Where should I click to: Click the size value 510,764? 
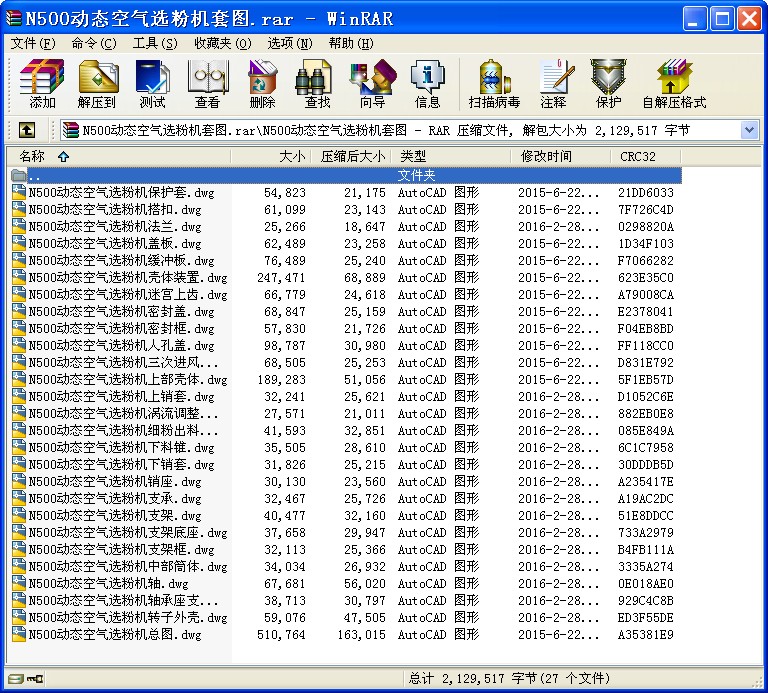point(281,635)
